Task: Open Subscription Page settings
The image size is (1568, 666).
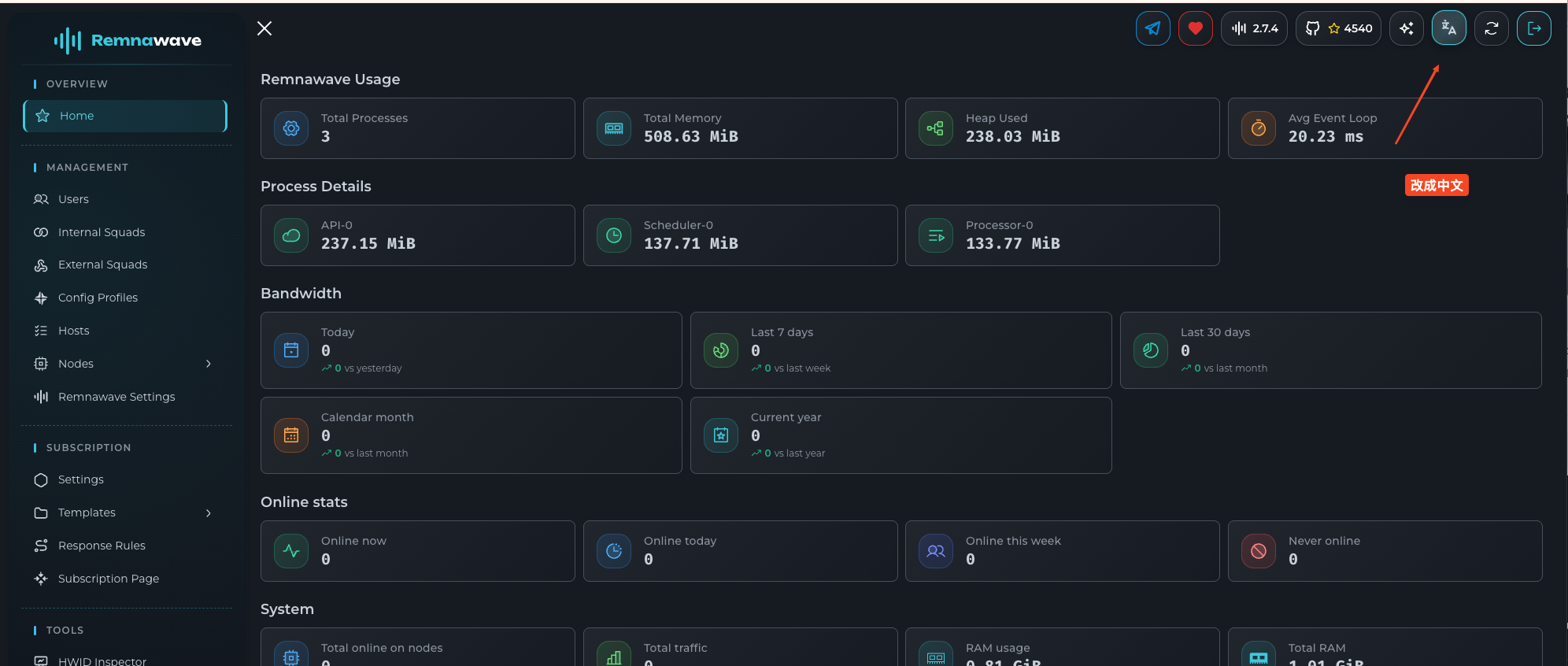Action: point(125,579)
